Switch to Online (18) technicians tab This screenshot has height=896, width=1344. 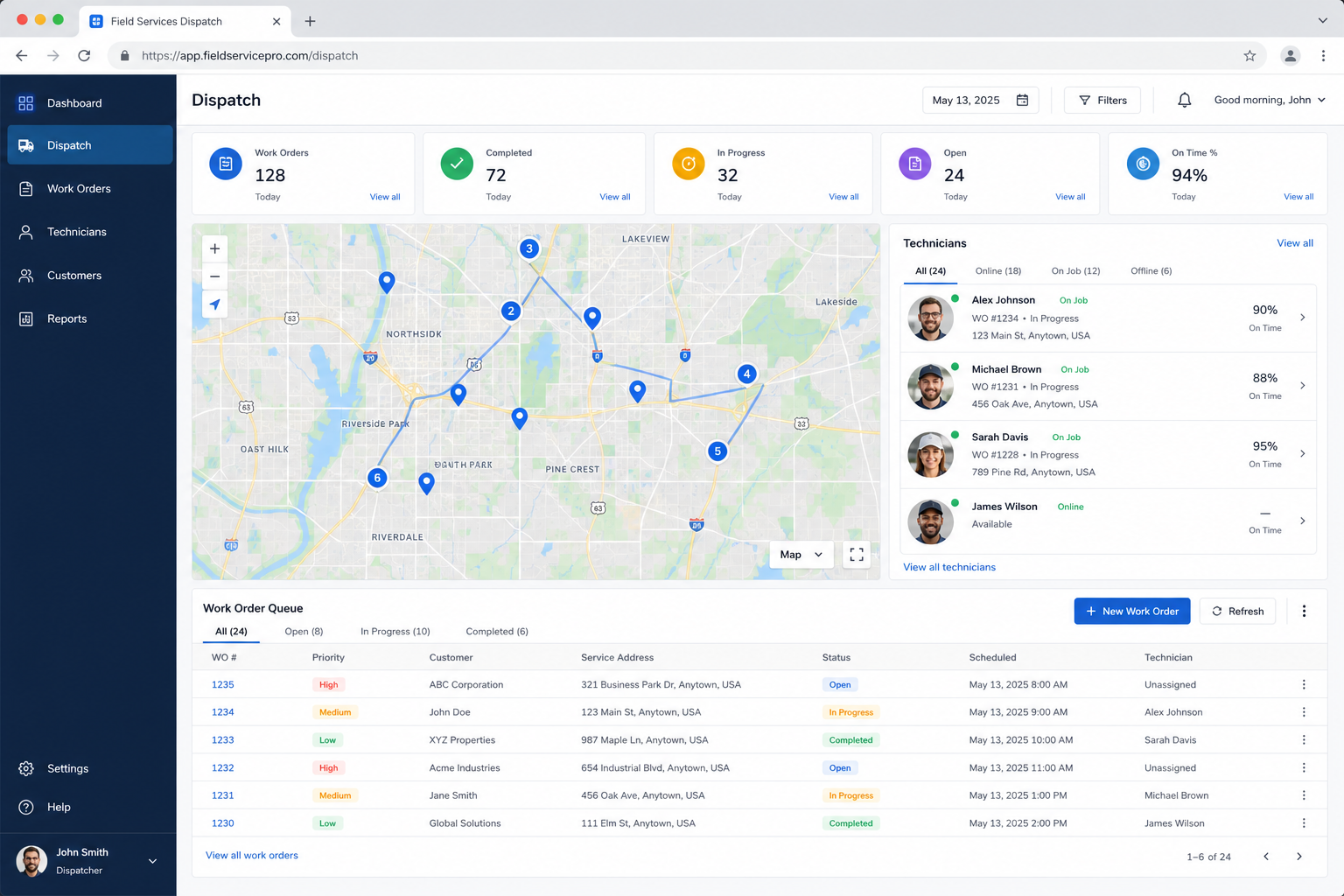coord(998,271)
